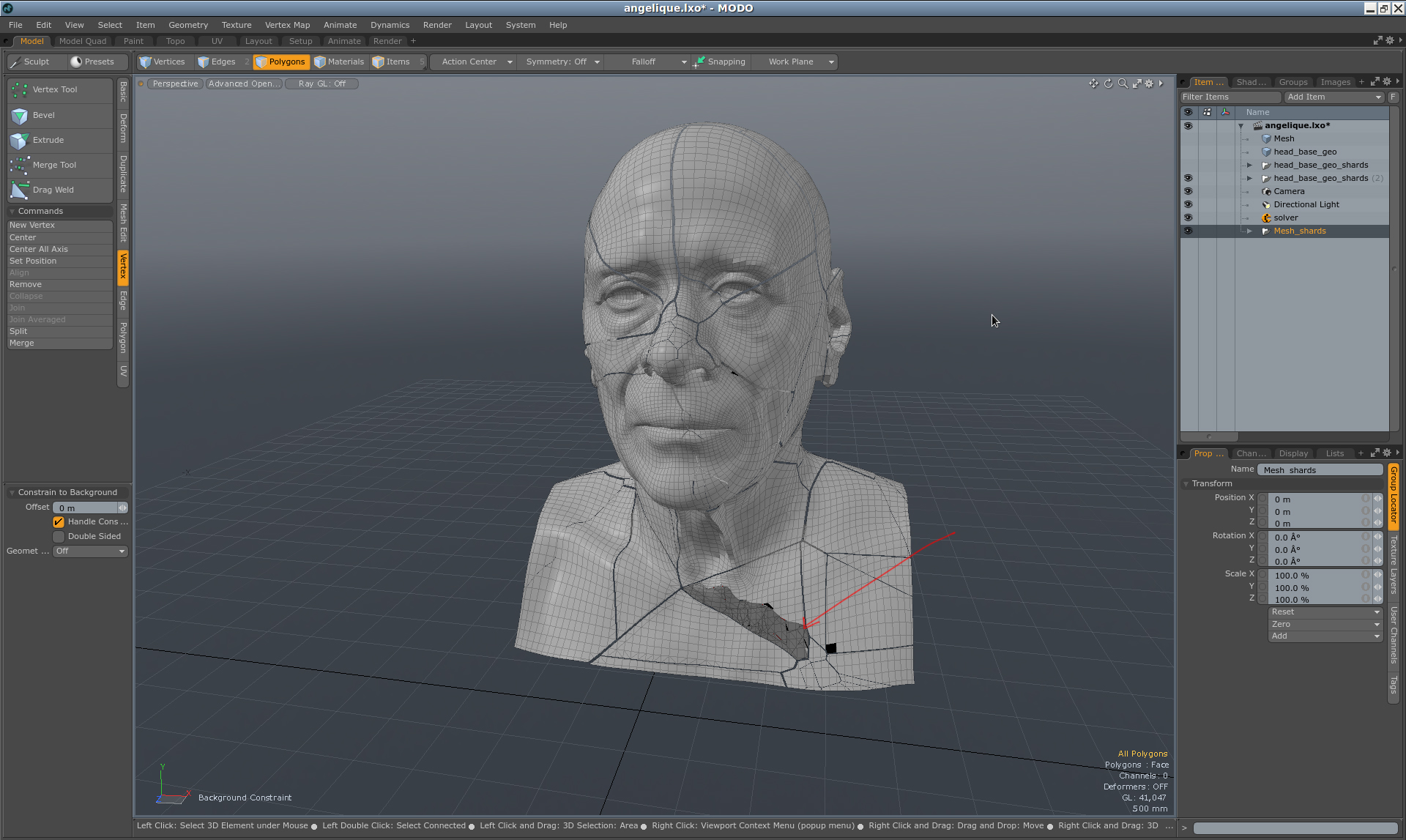Click the New Vertex command
This screenshot has width=1406, height=840.
[x=60, y=226]
